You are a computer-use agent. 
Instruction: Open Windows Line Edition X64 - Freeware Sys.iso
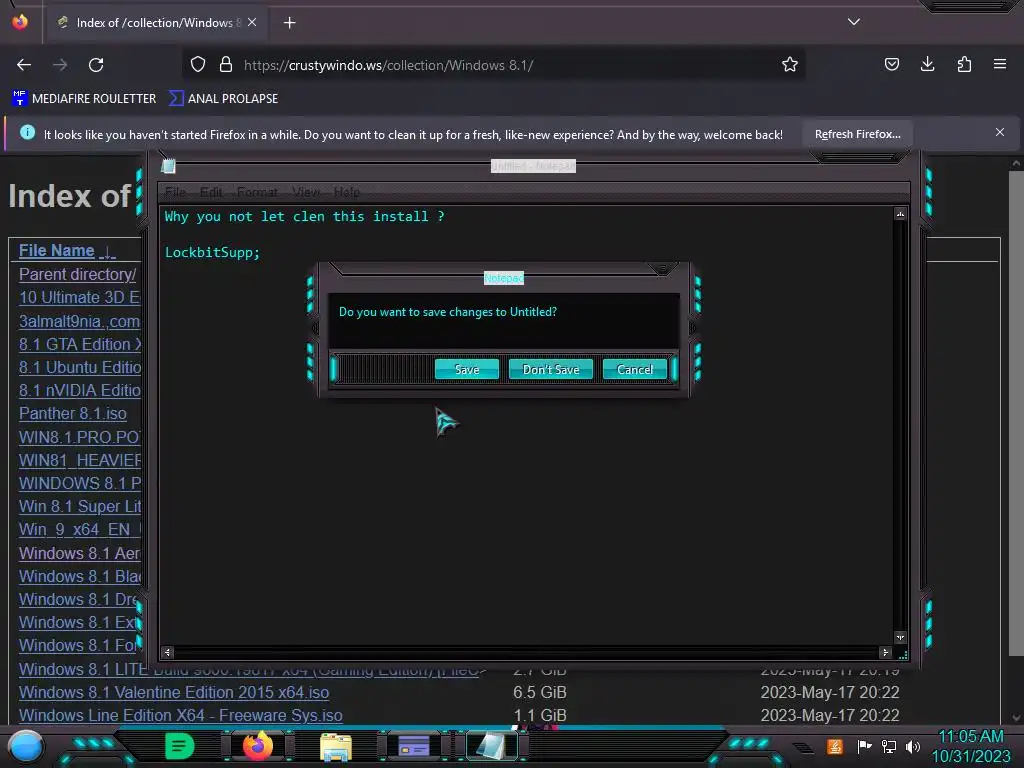click(x=180, y=716)
